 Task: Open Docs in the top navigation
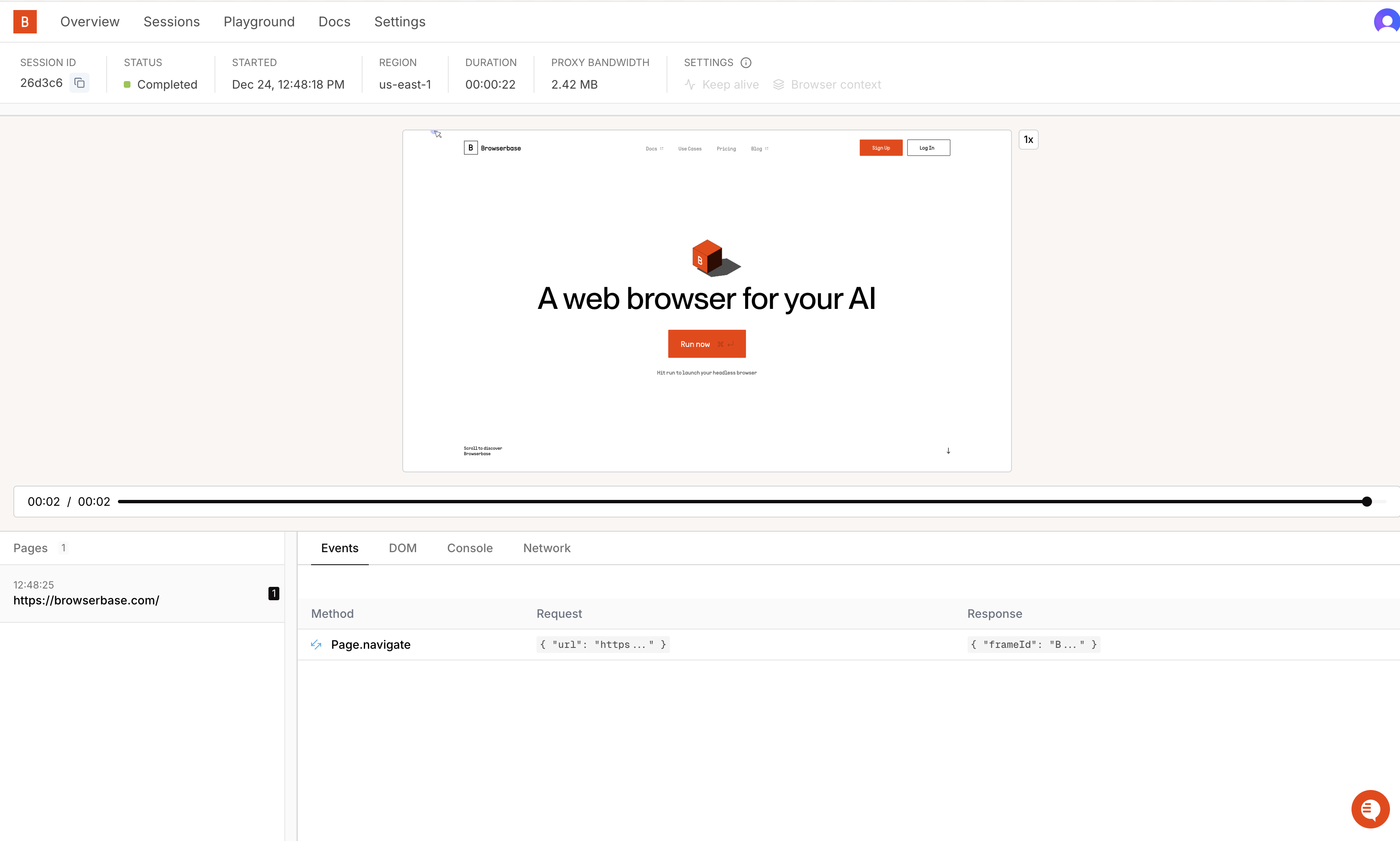pos(335,22)
